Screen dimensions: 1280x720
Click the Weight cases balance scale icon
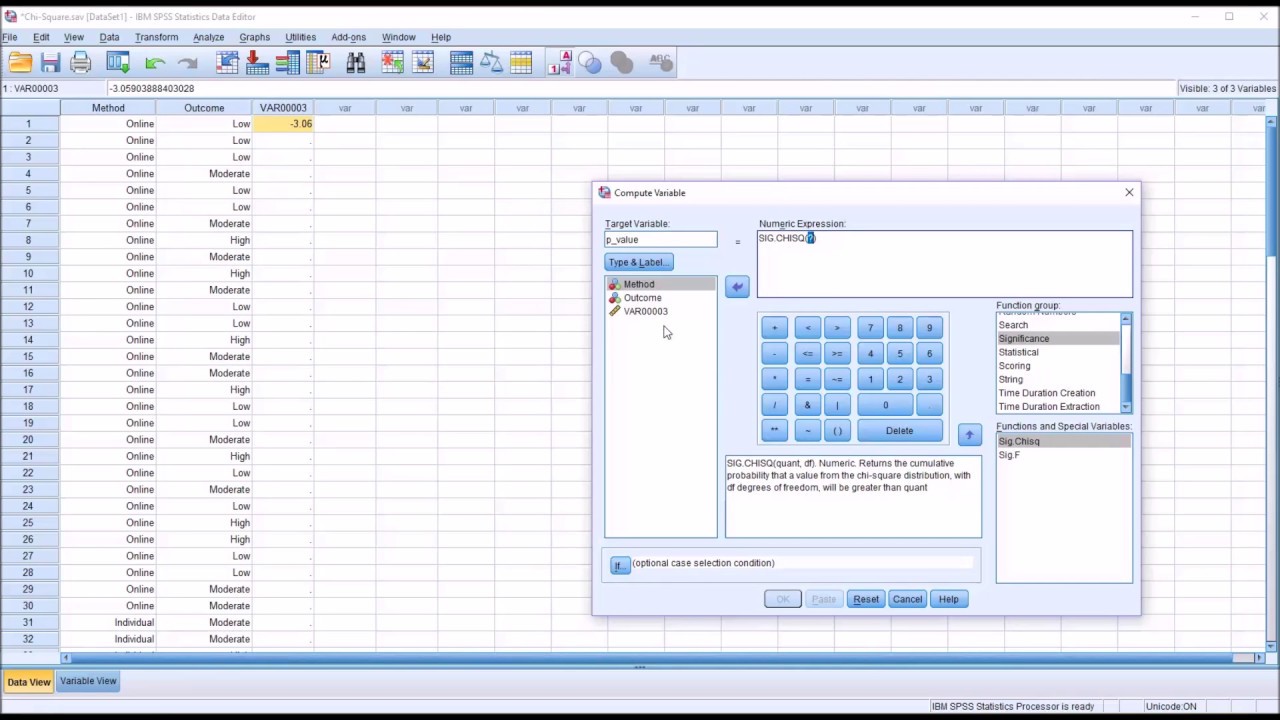pyautogui.click(x=491, y=63)
